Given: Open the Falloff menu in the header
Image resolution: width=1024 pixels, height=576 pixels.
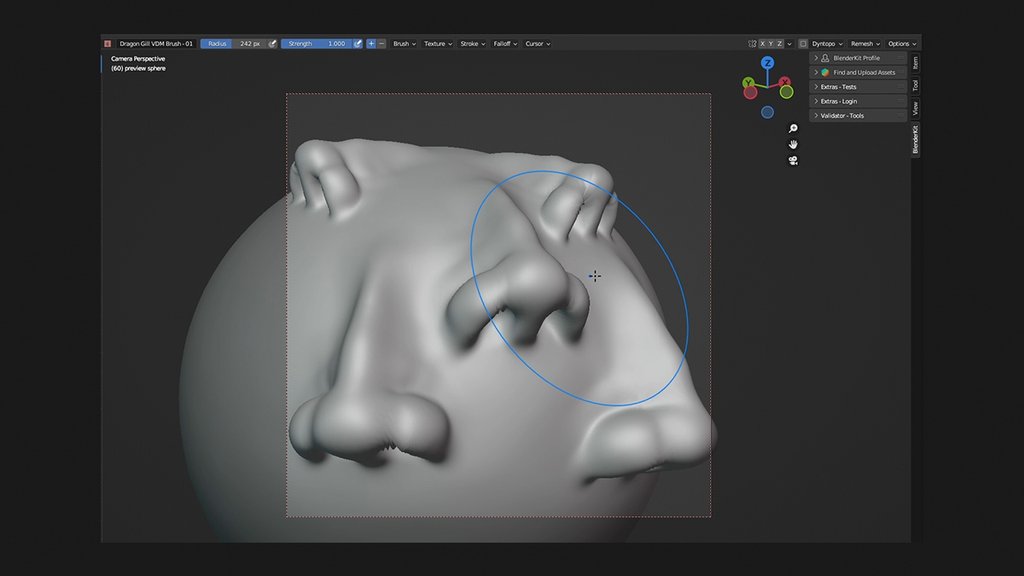Looking at the screenshot, I should click(x=505, y=43).
